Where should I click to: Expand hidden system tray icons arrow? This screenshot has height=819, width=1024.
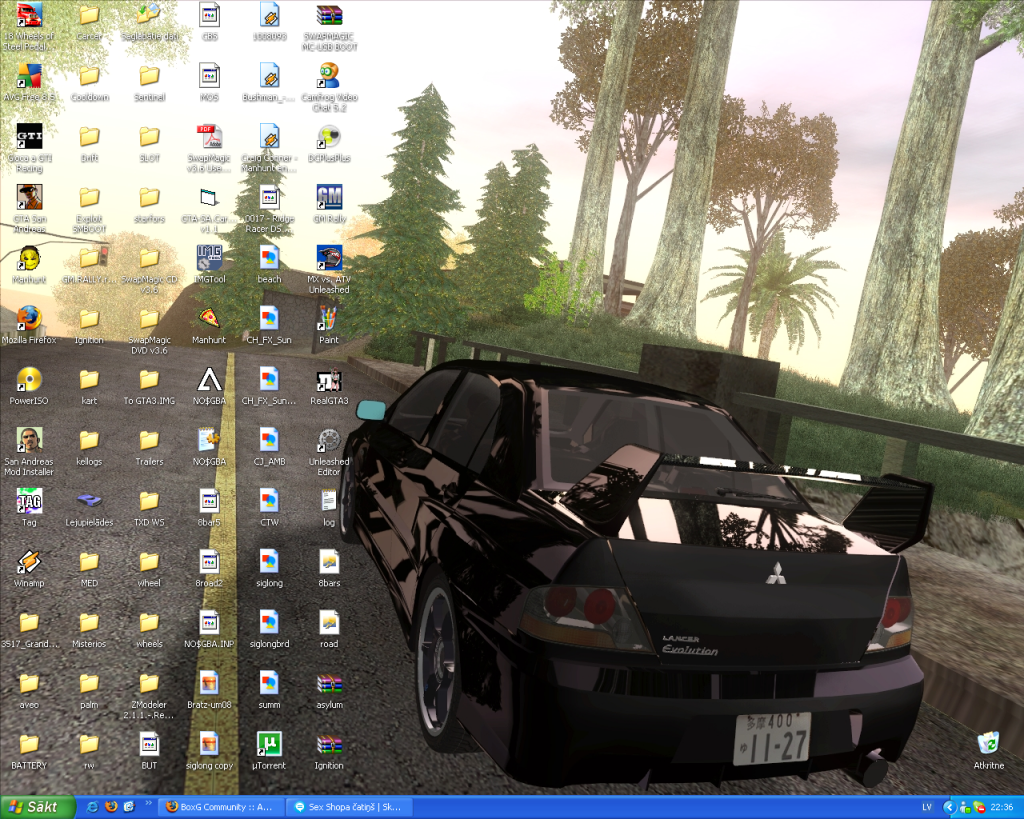[x=950, y=807]
